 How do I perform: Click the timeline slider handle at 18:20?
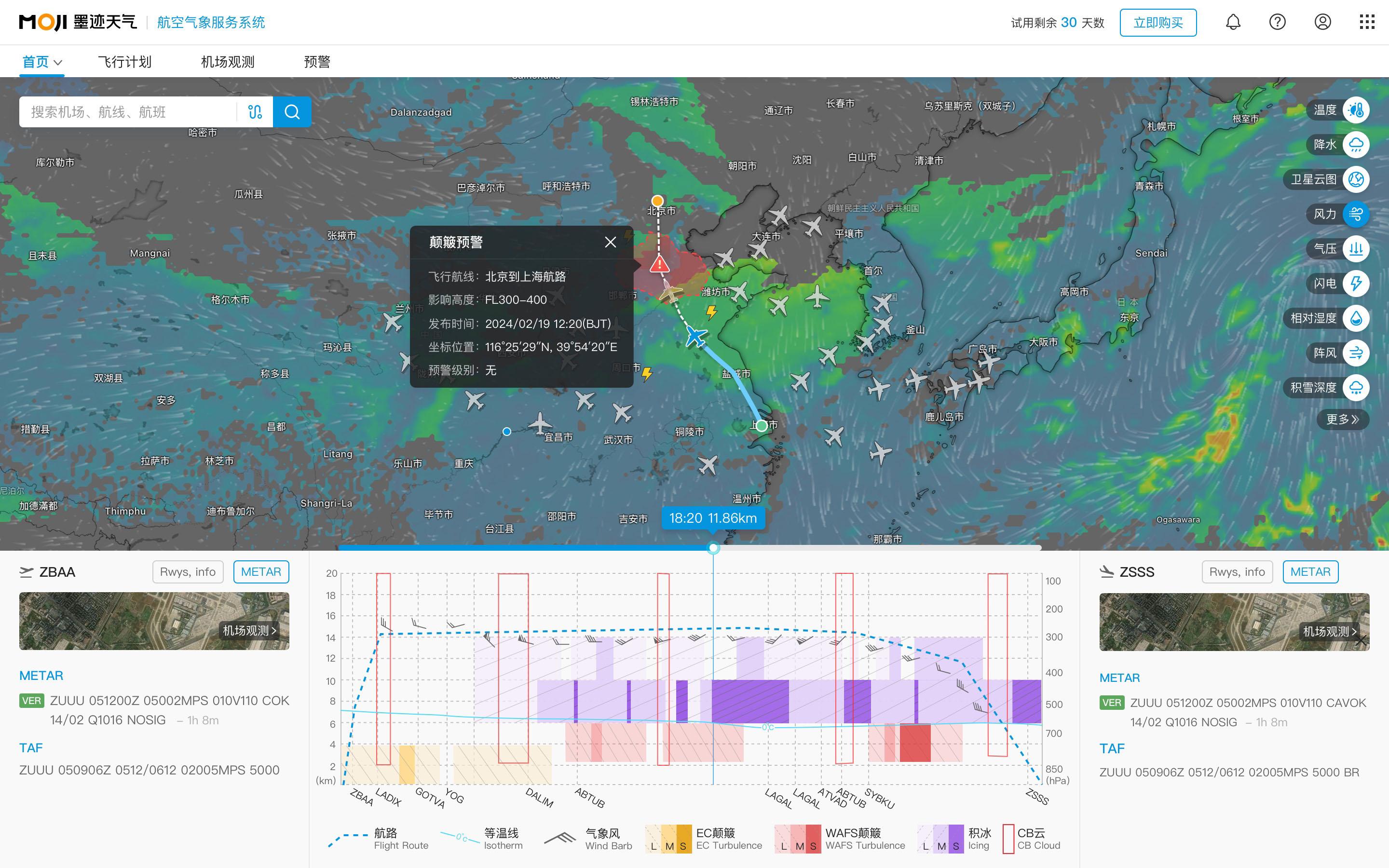[713, 548]
